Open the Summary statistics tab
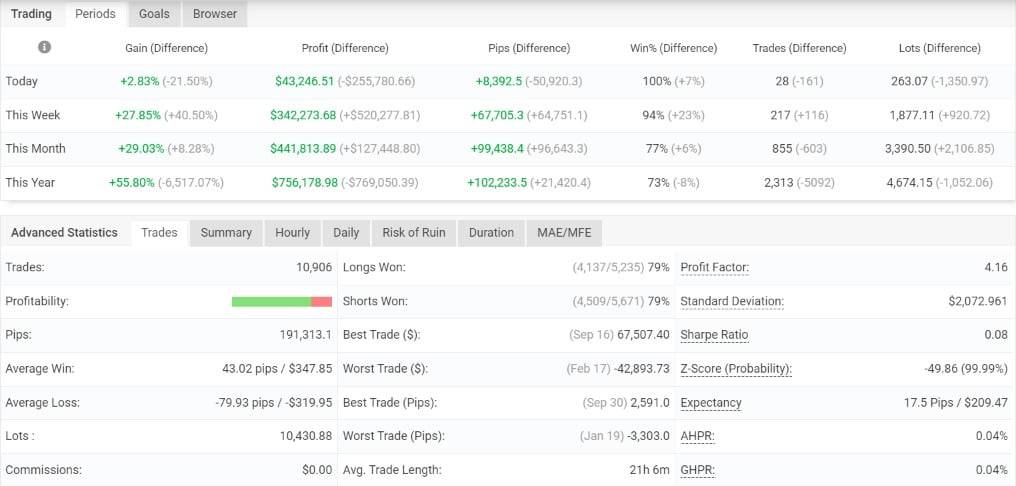The image size is (1016, 486). tap(226, 232)
